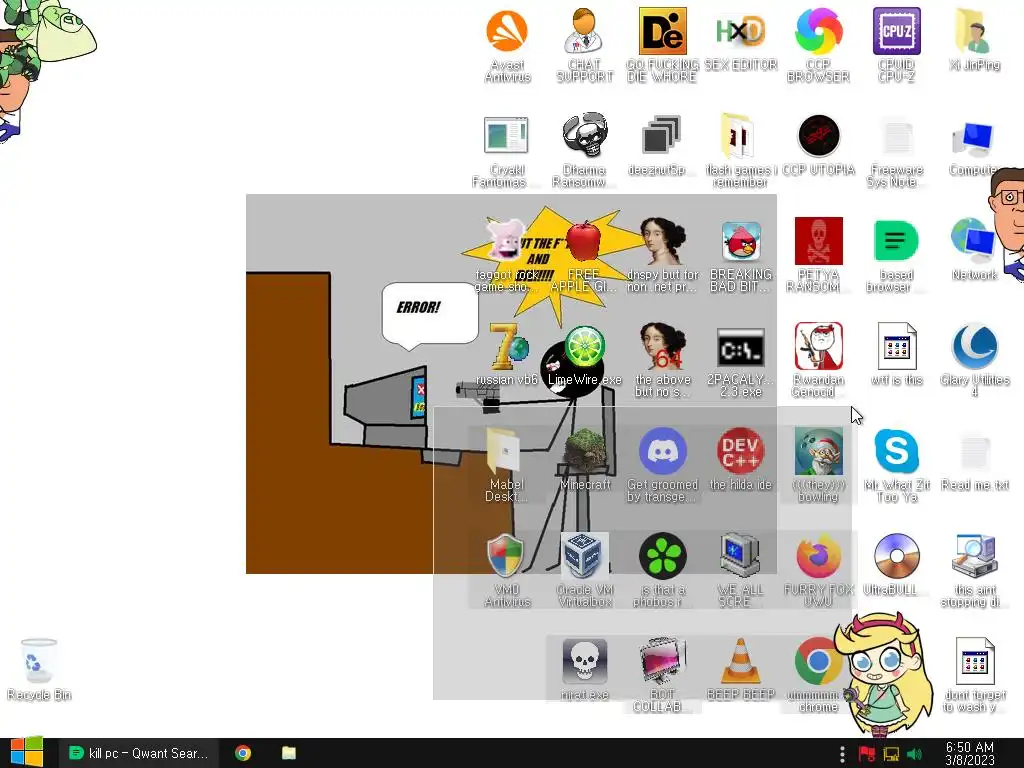Select the is that a phobos r... icon
This screenshot has width=1024, height=768.
662,571
